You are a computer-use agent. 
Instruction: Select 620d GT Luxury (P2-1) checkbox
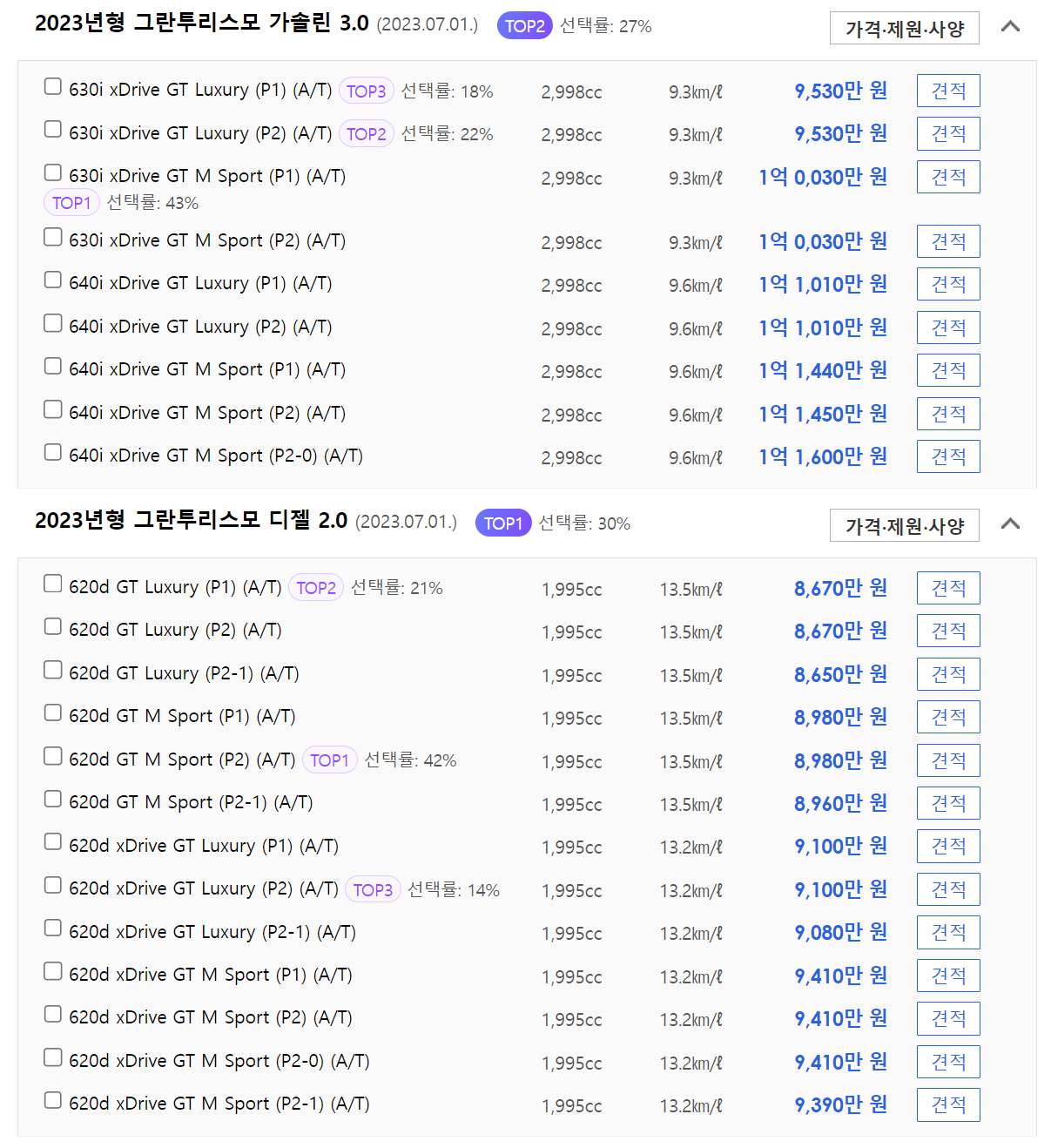click(53, 670)
